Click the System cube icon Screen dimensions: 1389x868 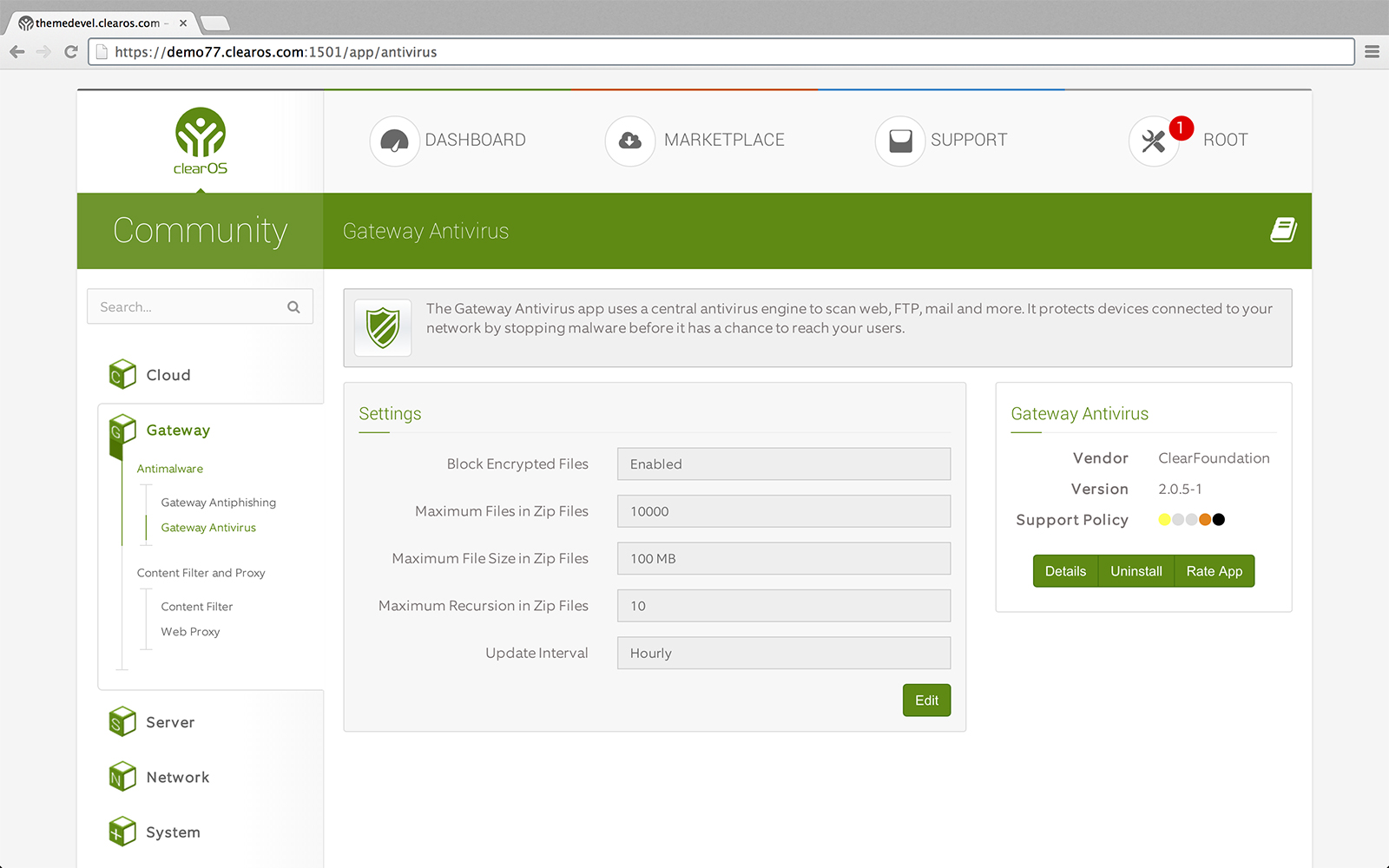tap(122, 832)
